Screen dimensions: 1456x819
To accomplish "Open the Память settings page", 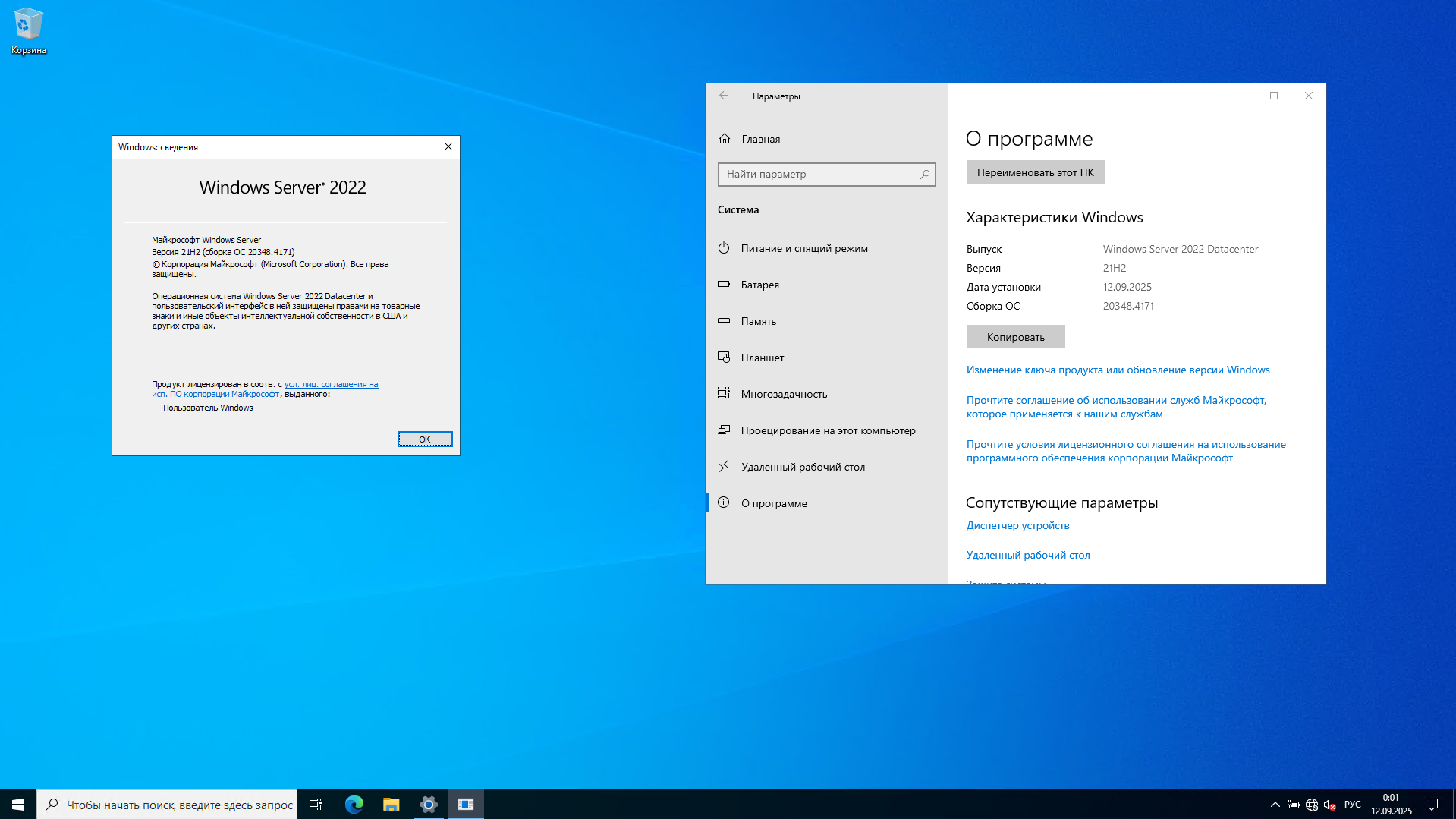I will click(827, 321).
